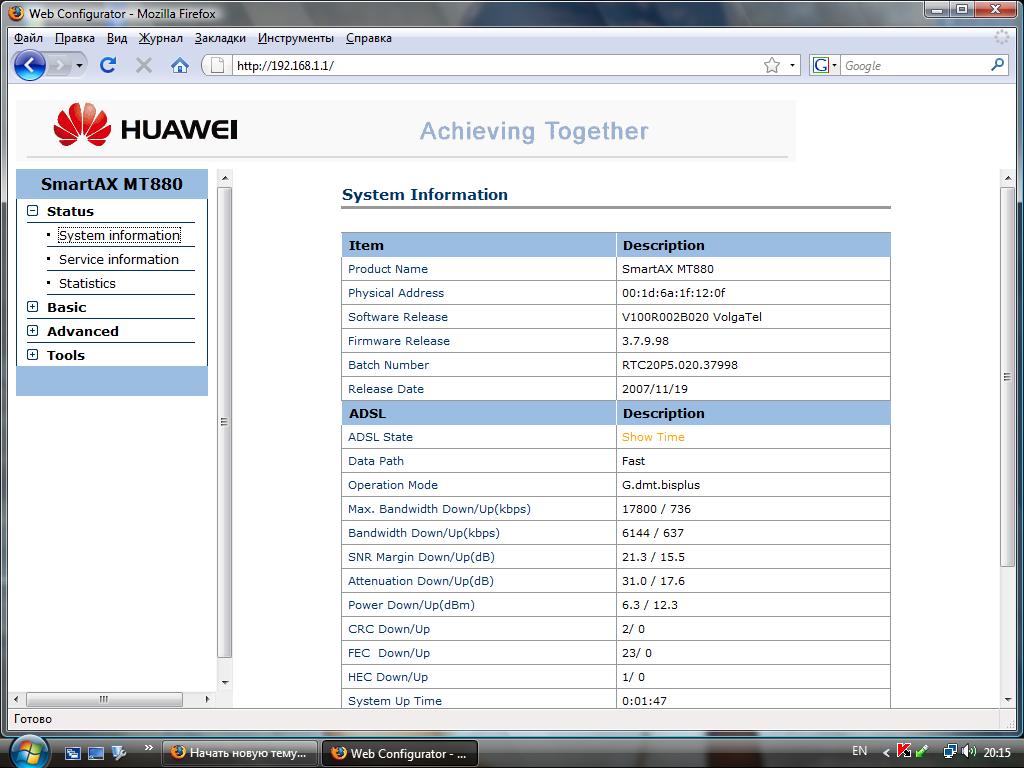1024x768 pixels.
Task: Click the main page vertical scrollbar thumb
Action: (1007, 377)
